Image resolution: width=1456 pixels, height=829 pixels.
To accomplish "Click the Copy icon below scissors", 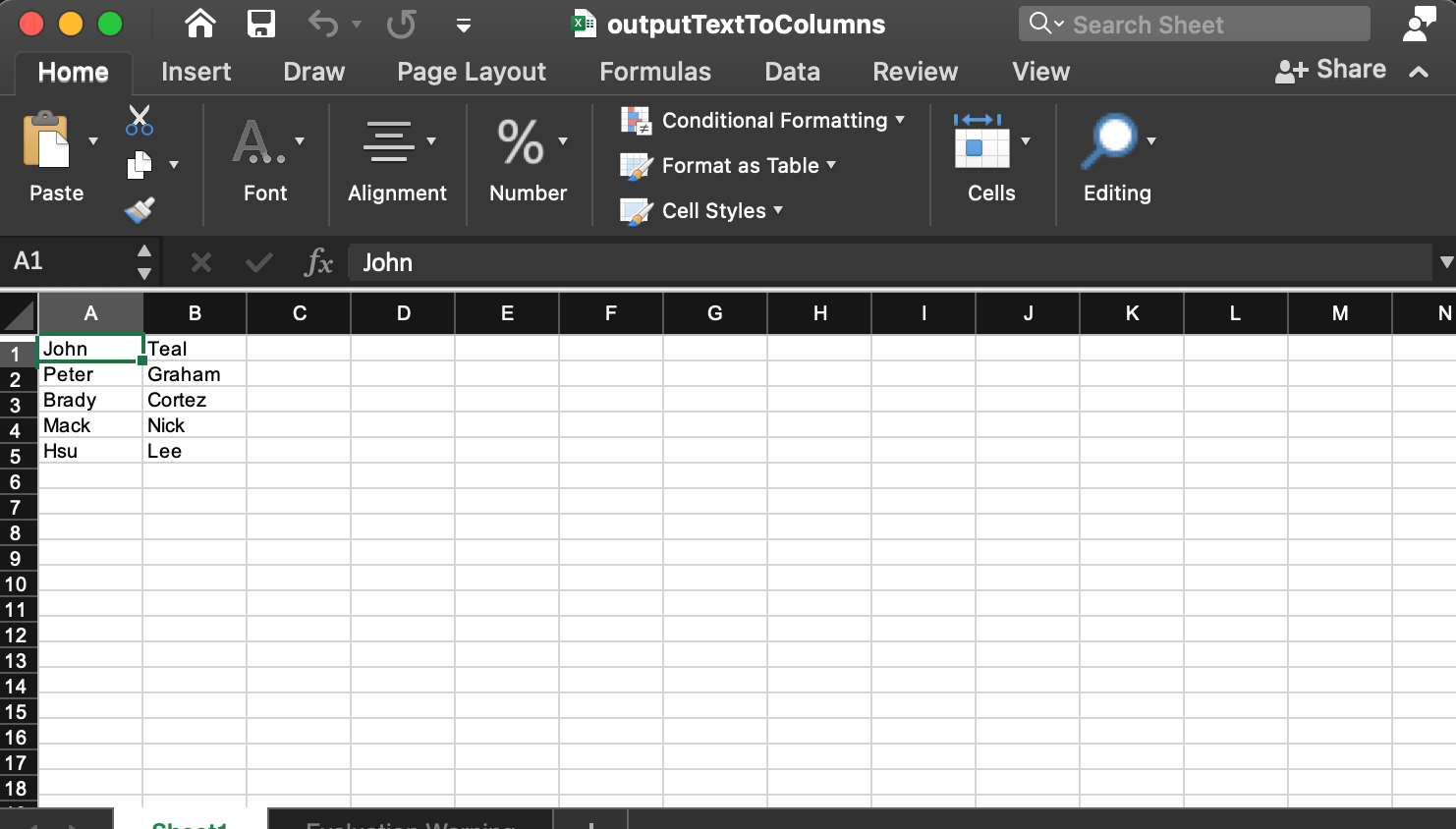I will 138,162.
